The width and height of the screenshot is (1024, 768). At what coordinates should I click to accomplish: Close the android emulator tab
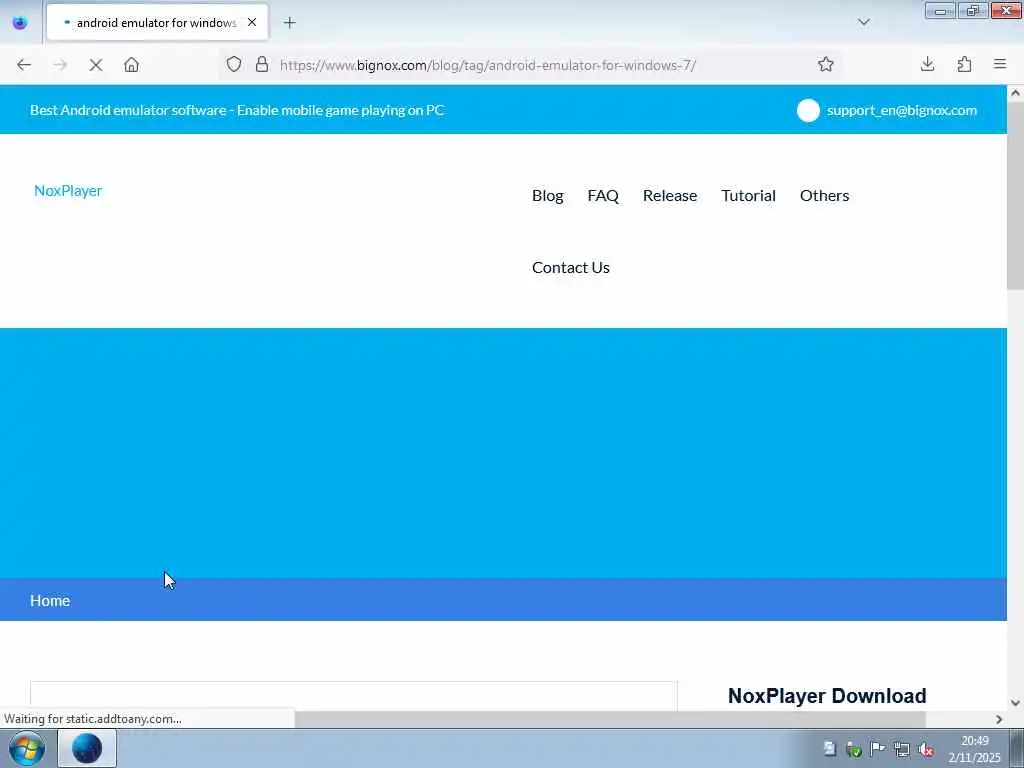[x=252, y=22]
